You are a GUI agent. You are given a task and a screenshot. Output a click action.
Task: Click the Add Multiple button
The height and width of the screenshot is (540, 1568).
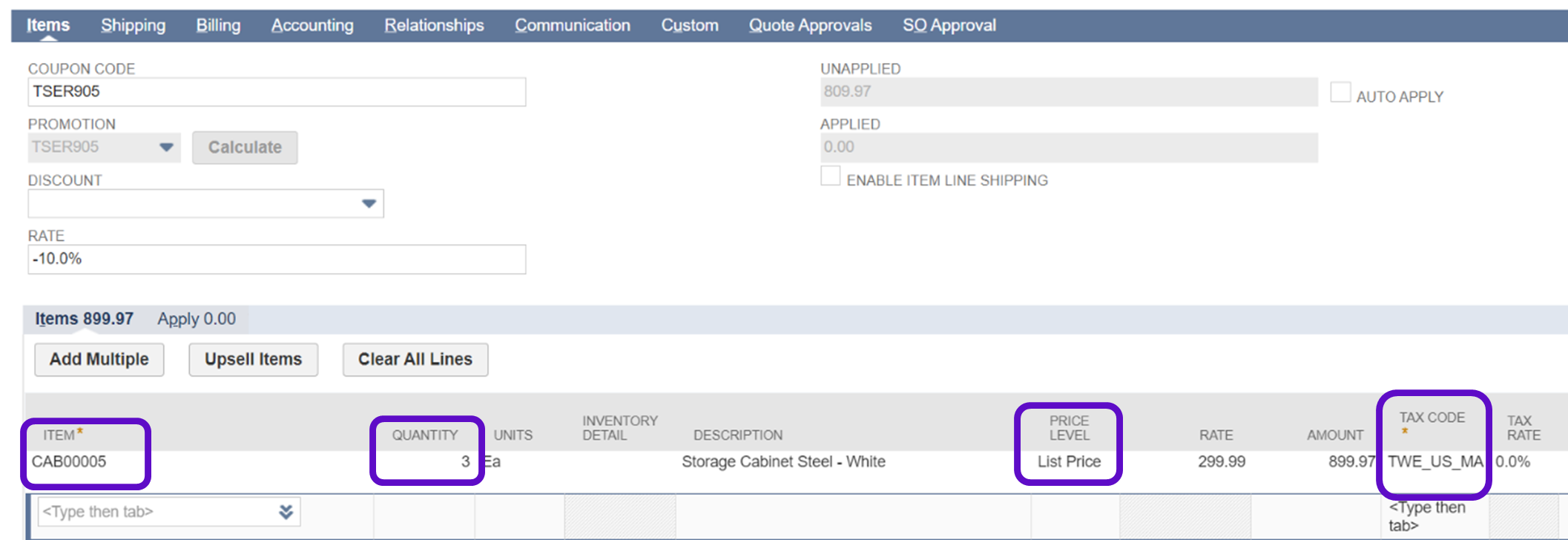click(99, 360)
